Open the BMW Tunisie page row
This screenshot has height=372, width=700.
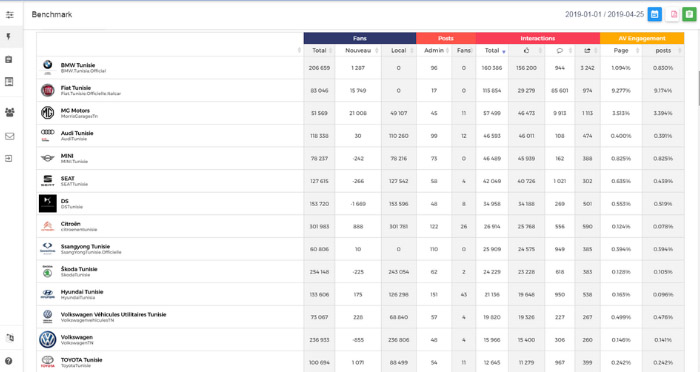tap(170, 68)
